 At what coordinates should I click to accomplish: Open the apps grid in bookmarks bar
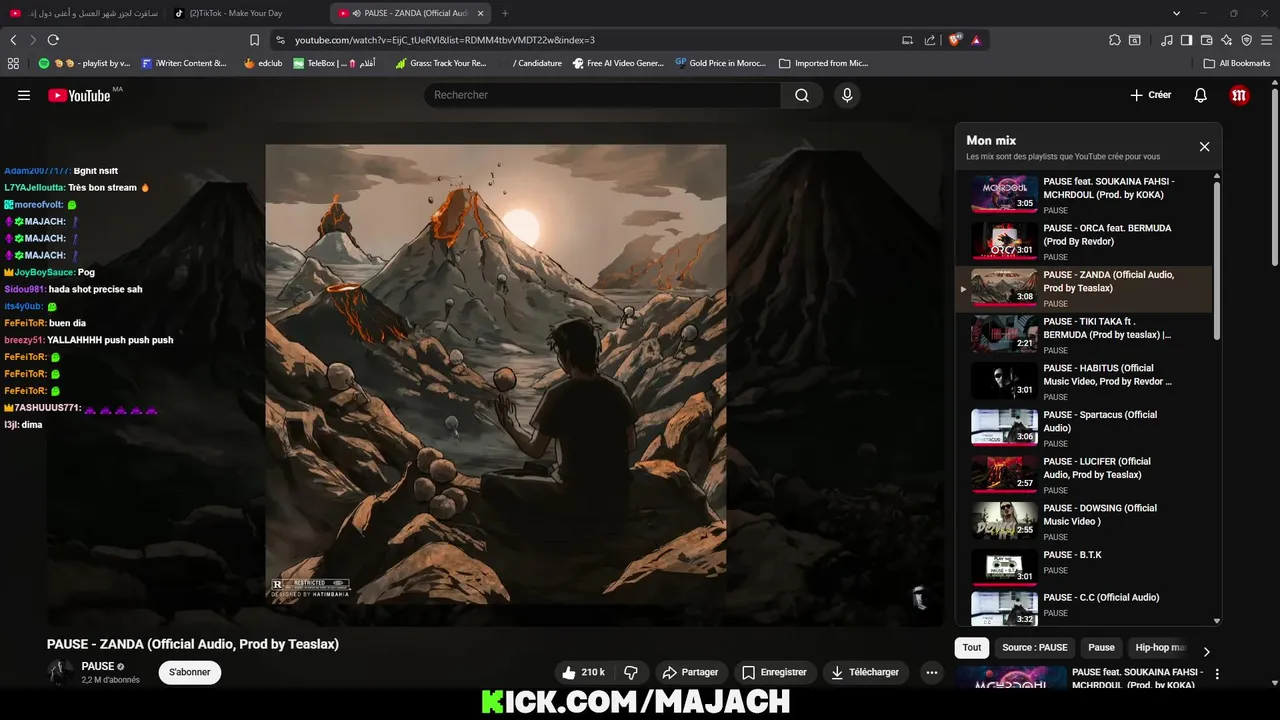point(13,63)
